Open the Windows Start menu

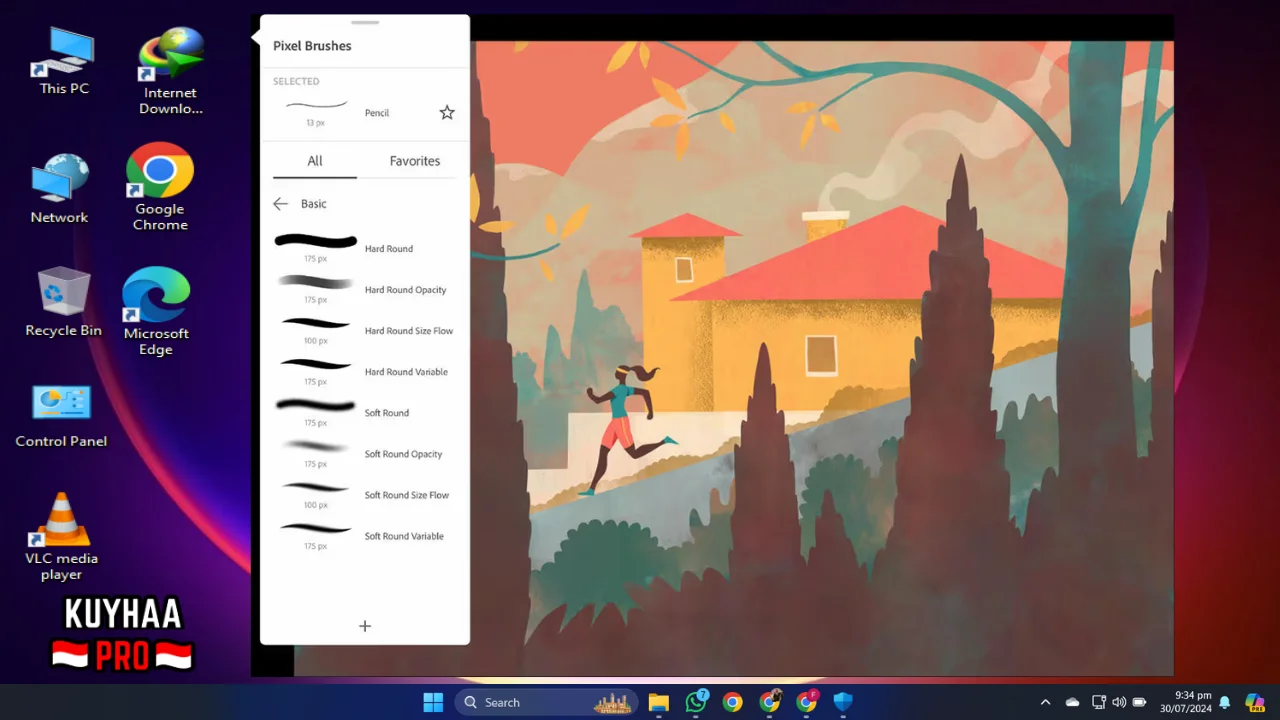[433, 702]
